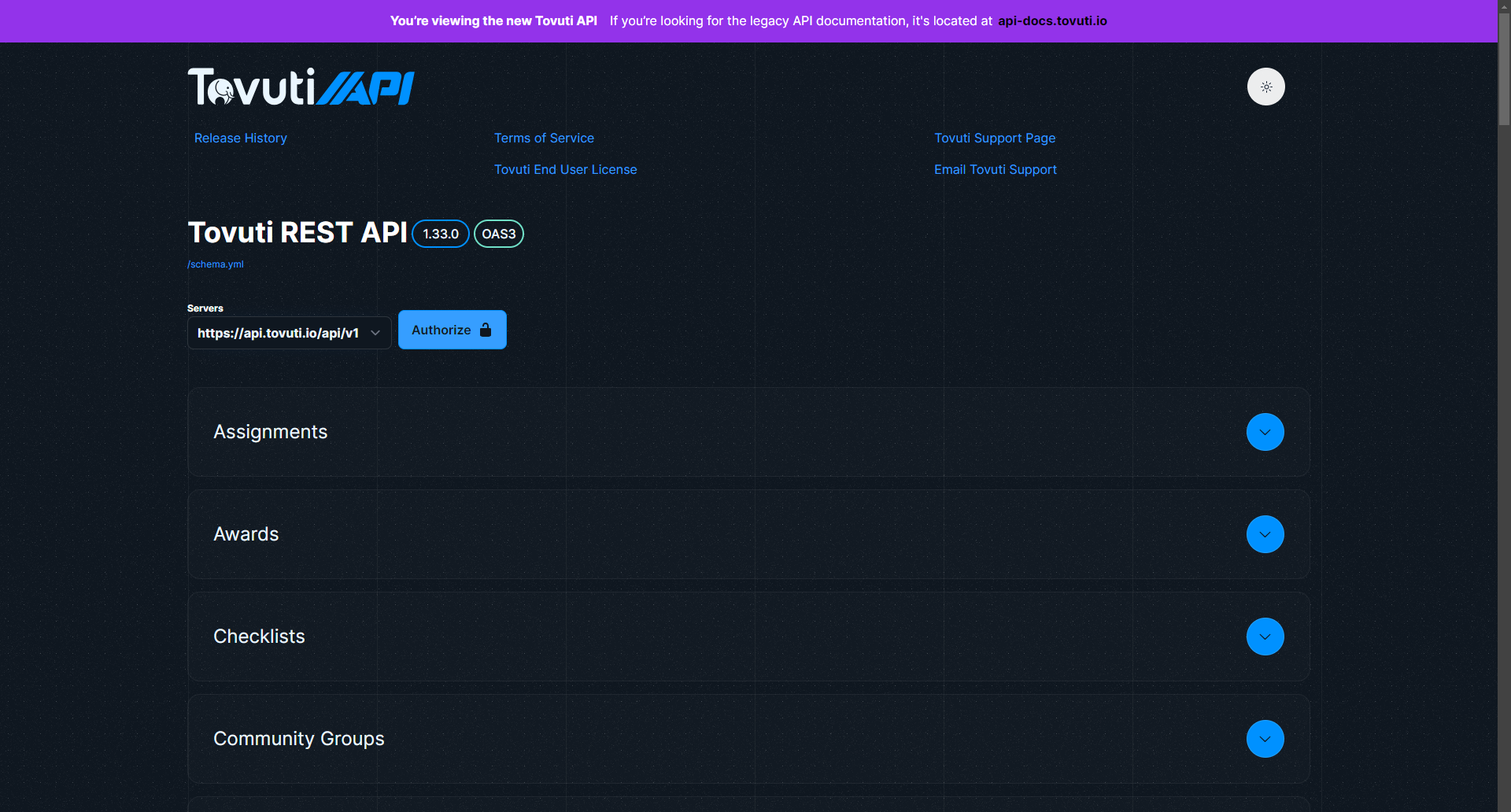Open the Release History link

241,138
